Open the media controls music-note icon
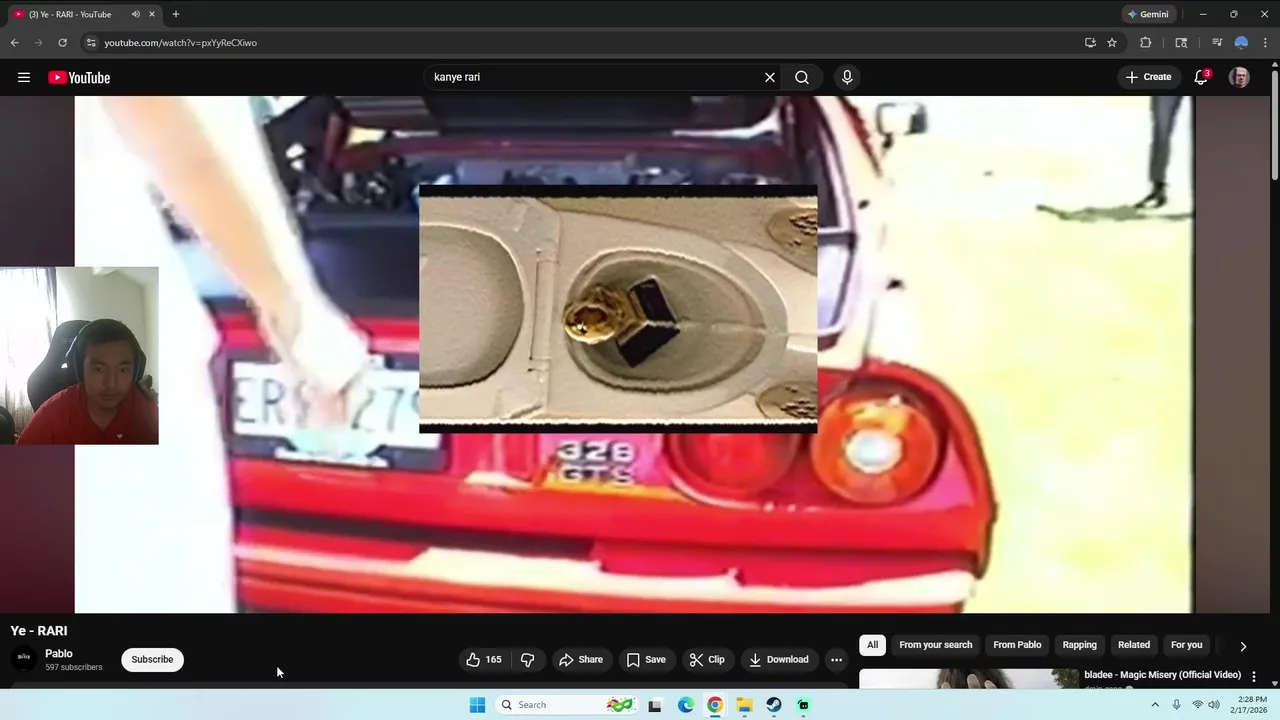 click(1217, 43)
